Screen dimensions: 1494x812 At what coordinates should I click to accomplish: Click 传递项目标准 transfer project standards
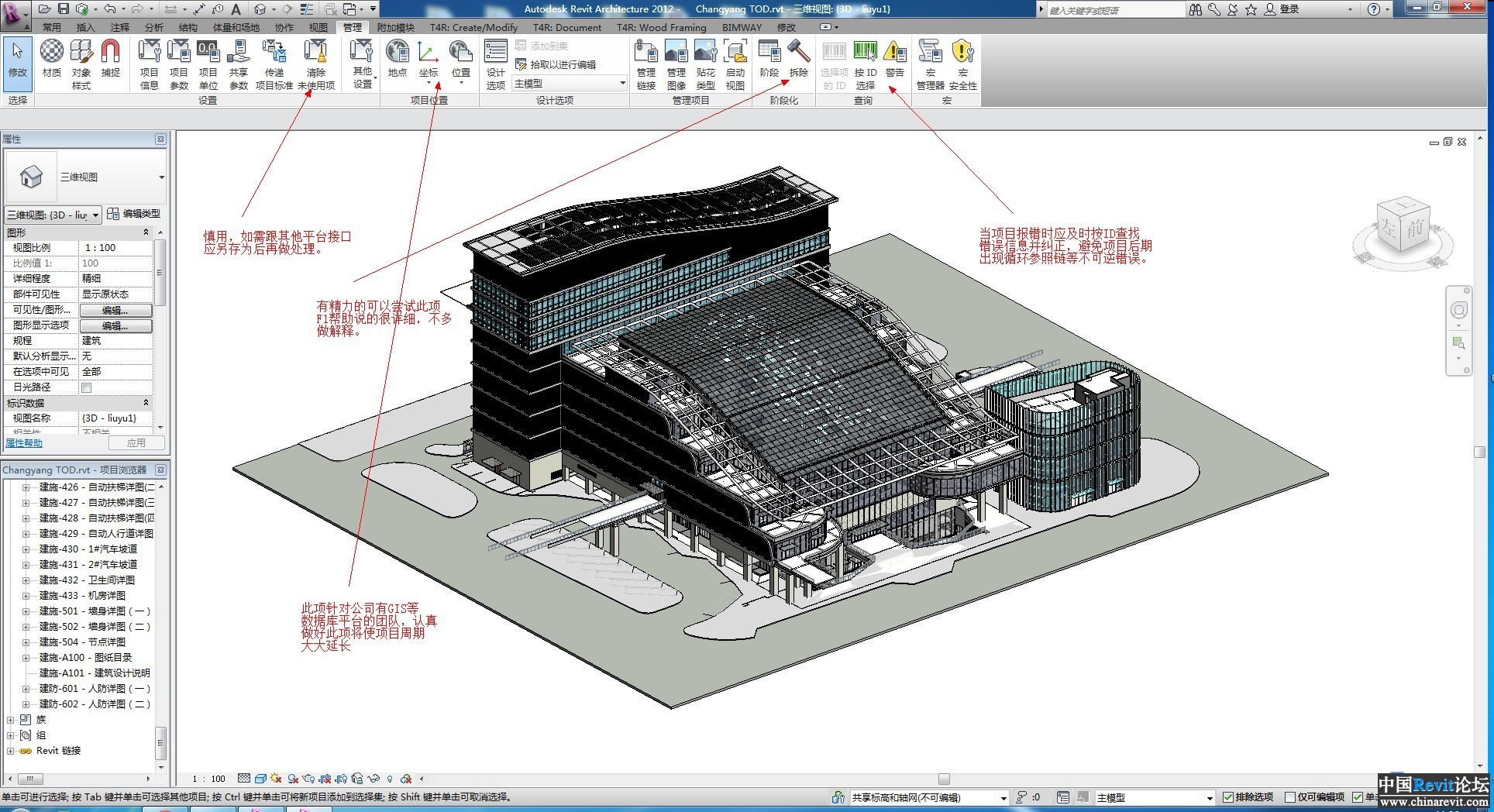274,64
